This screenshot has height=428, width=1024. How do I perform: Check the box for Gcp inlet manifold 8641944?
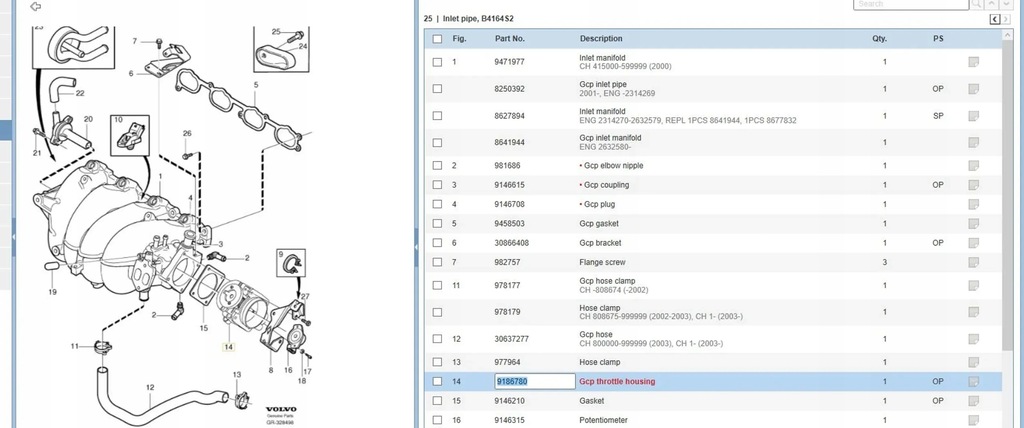pyautogui.click(x=437, y=142)
